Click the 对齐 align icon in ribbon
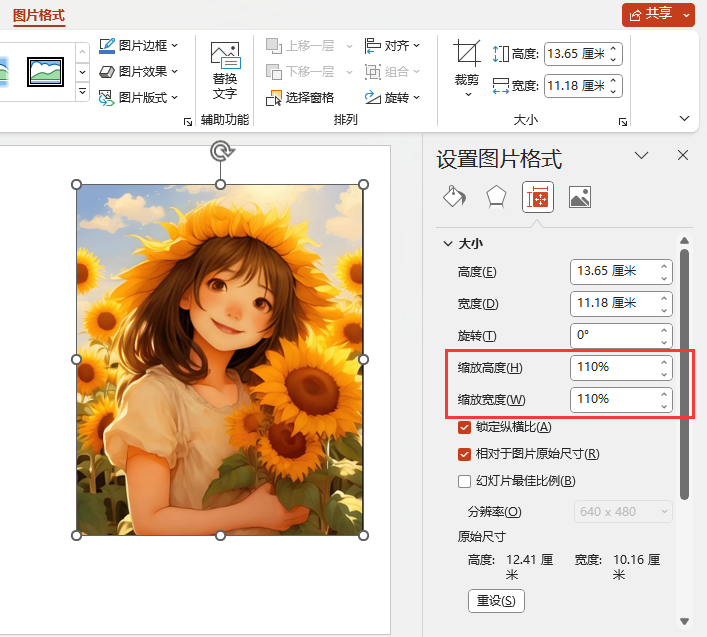Viewport: 707px width, 637px height. coord(372,46)
